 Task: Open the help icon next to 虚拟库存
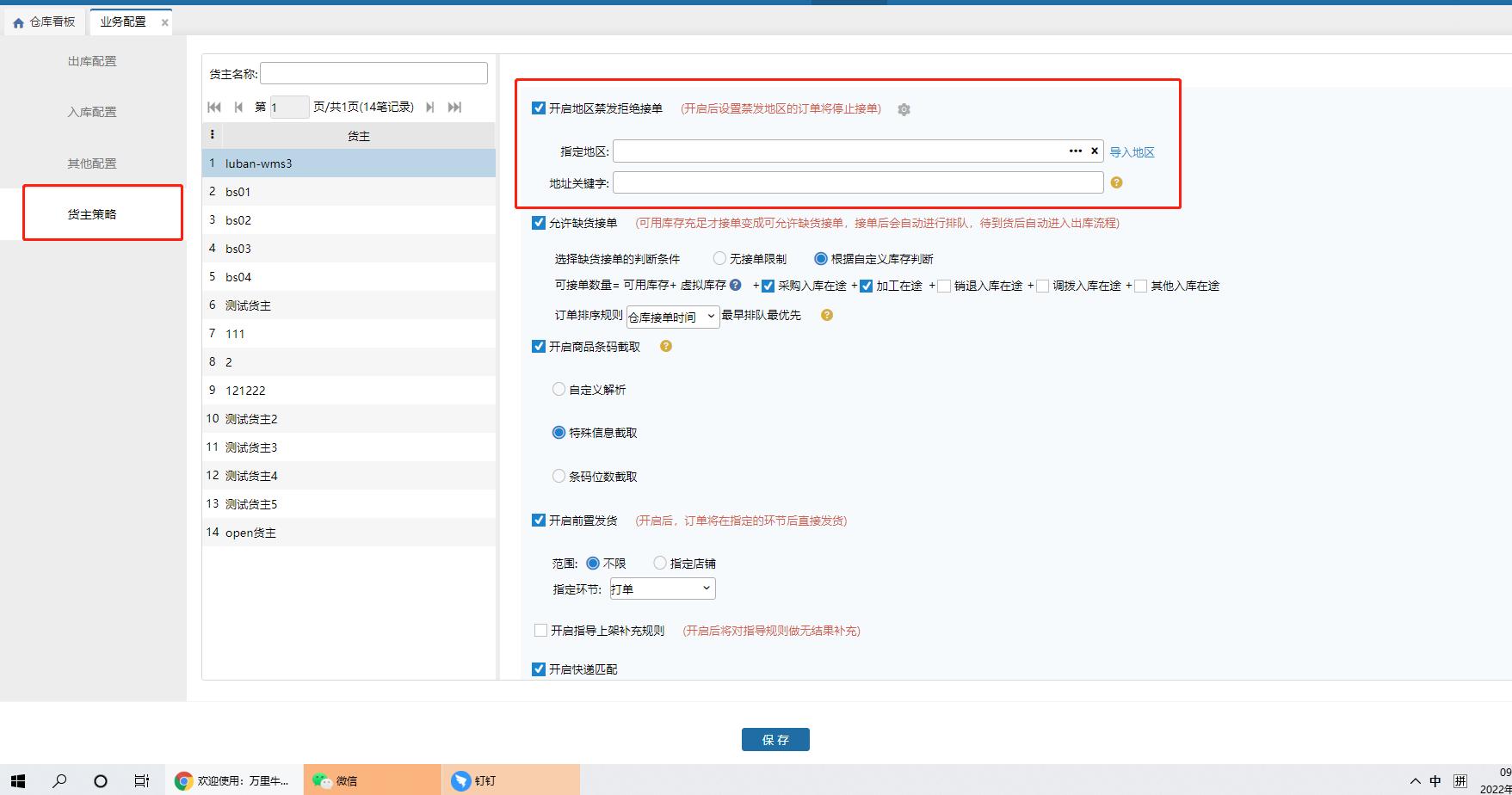734,285
